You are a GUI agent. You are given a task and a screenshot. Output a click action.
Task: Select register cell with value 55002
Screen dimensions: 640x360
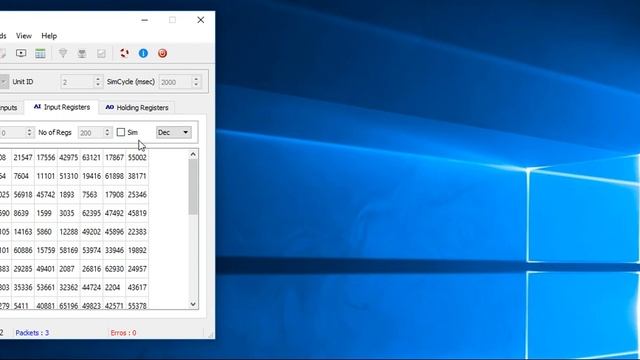point(137,158)
